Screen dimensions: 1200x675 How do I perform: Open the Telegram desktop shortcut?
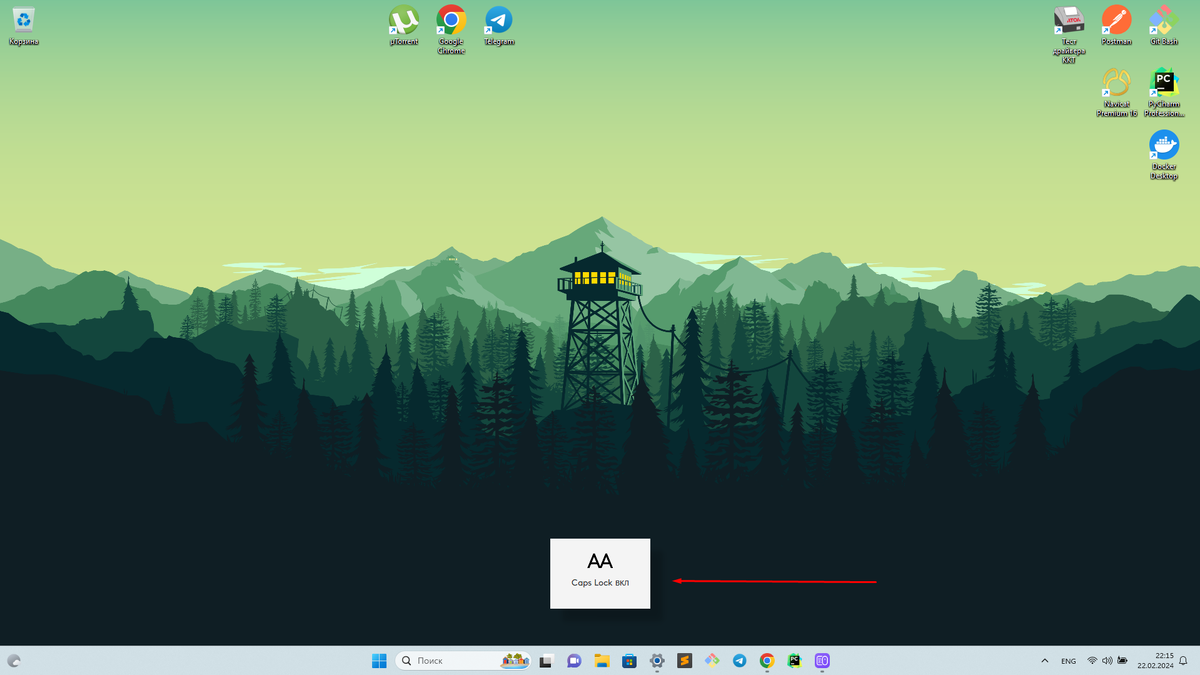pyautogui.click(x=499, y=25)
